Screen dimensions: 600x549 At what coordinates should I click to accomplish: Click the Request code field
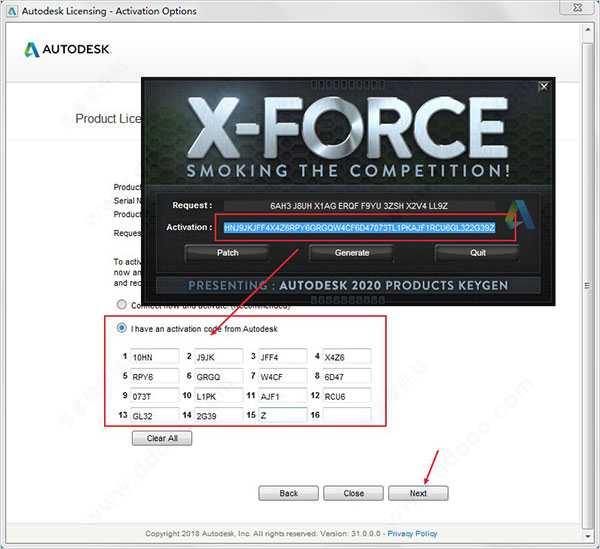tap(359, 206)
